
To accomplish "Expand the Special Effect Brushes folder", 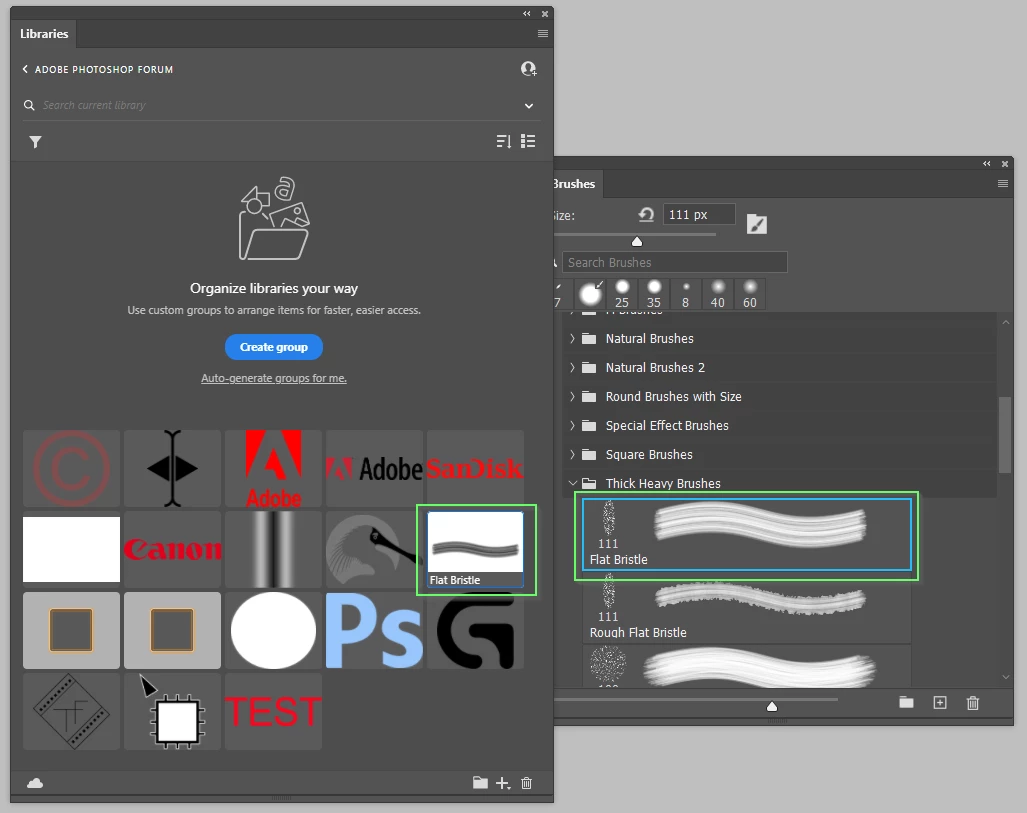I will click(572, 425).
